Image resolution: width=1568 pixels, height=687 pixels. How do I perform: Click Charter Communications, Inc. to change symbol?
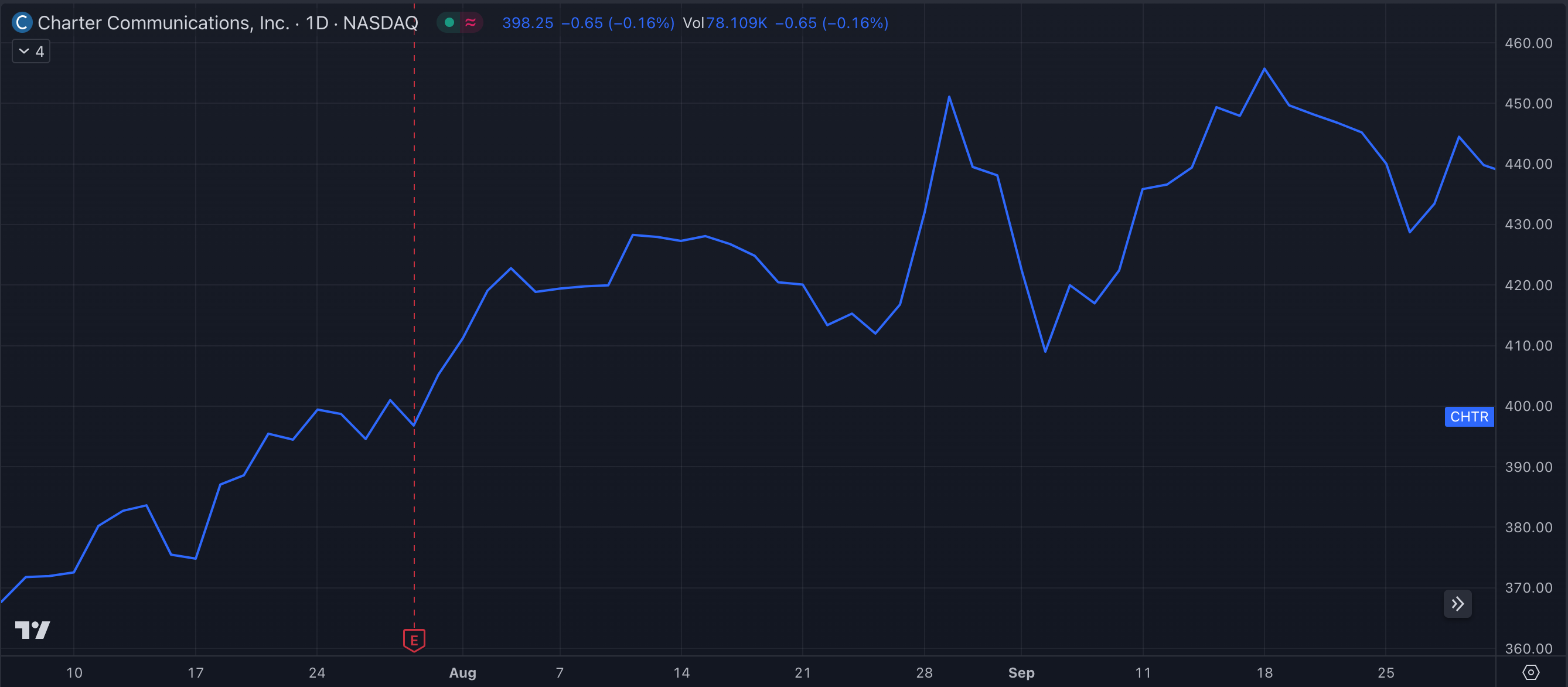click(x=163, y=22)
